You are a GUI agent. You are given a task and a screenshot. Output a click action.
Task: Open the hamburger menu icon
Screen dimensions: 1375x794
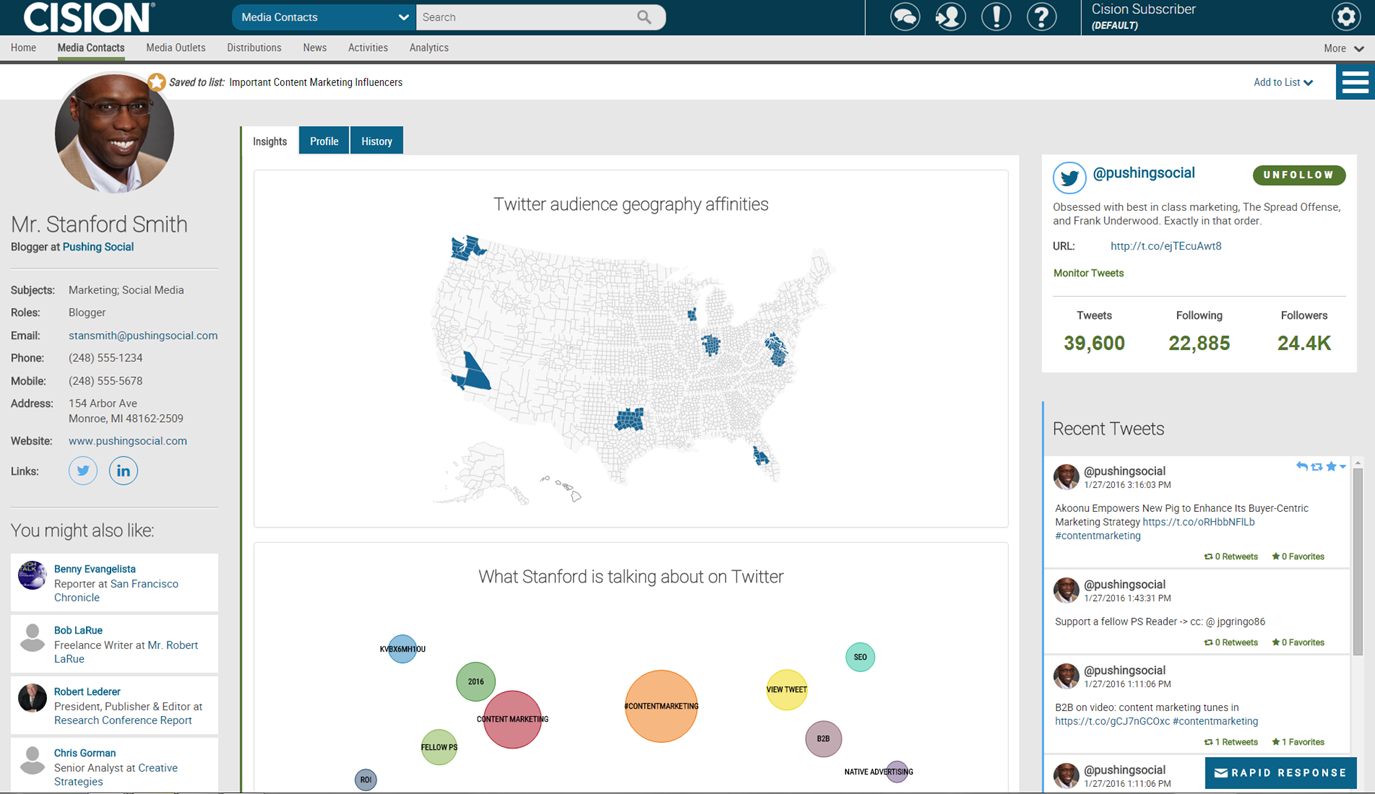coord(1355,82)
